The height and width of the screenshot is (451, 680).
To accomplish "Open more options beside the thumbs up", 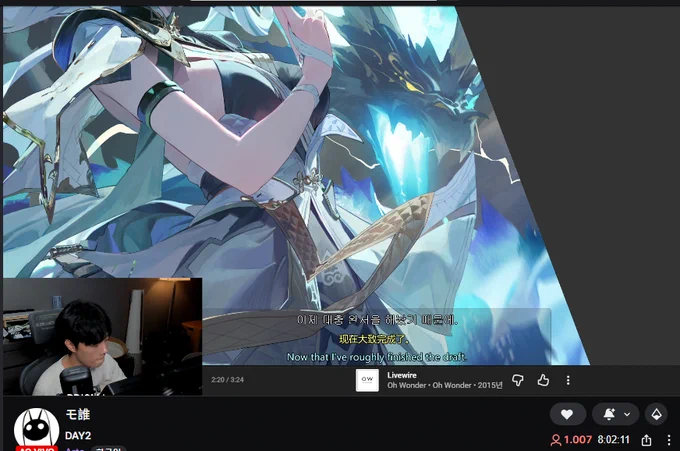I will [568, 380].
